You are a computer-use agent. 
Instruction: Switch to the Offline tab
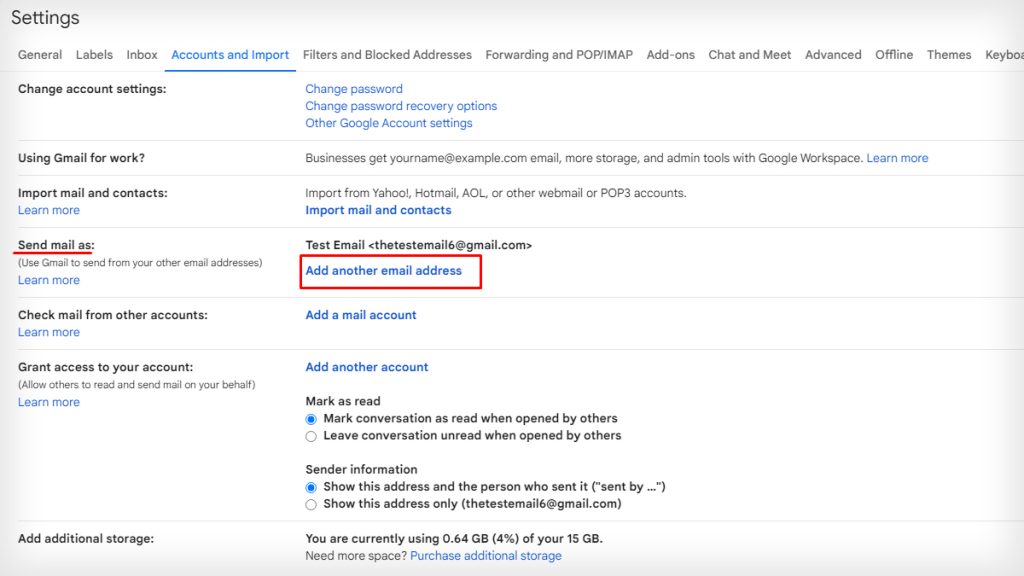[893, 55]
